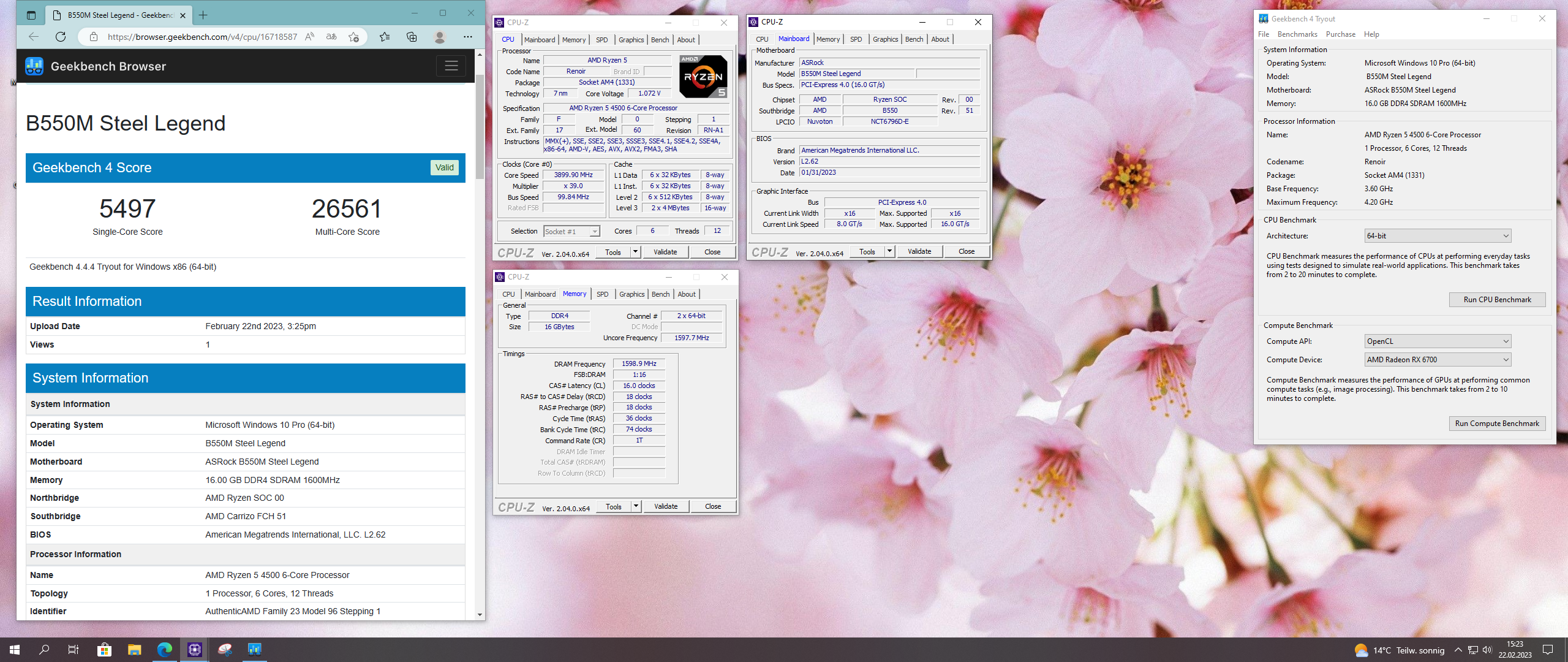1568x662 pixels.
Task: Click multi-core score 26561
Action: click(347, 209)
